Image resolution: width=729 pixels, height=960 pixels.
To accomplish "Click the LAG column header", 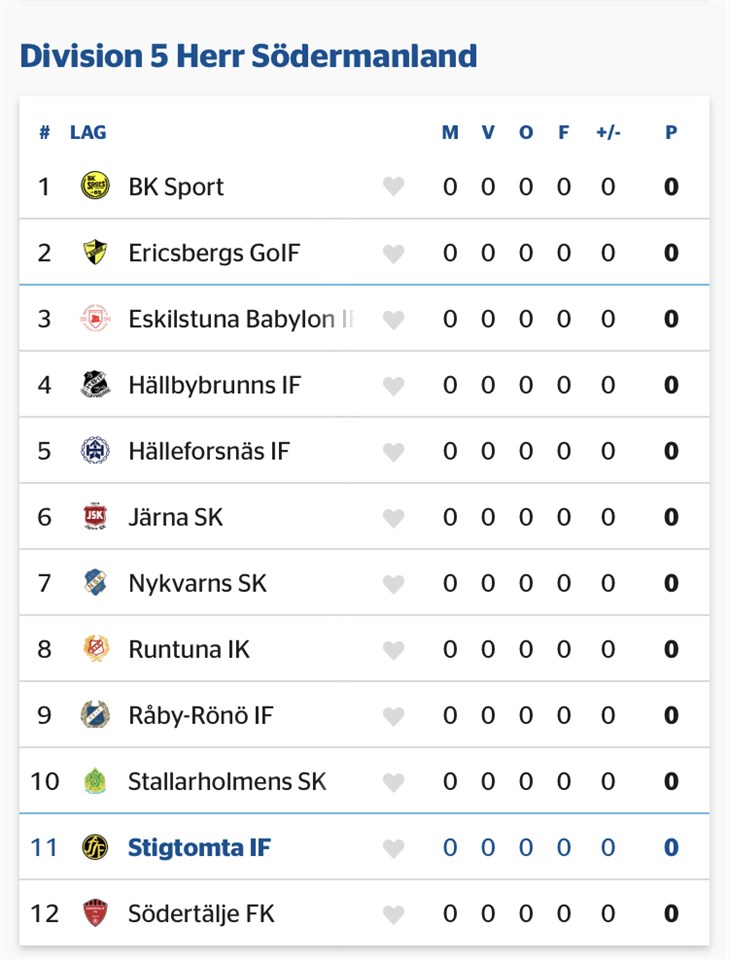I will [88, 132].
